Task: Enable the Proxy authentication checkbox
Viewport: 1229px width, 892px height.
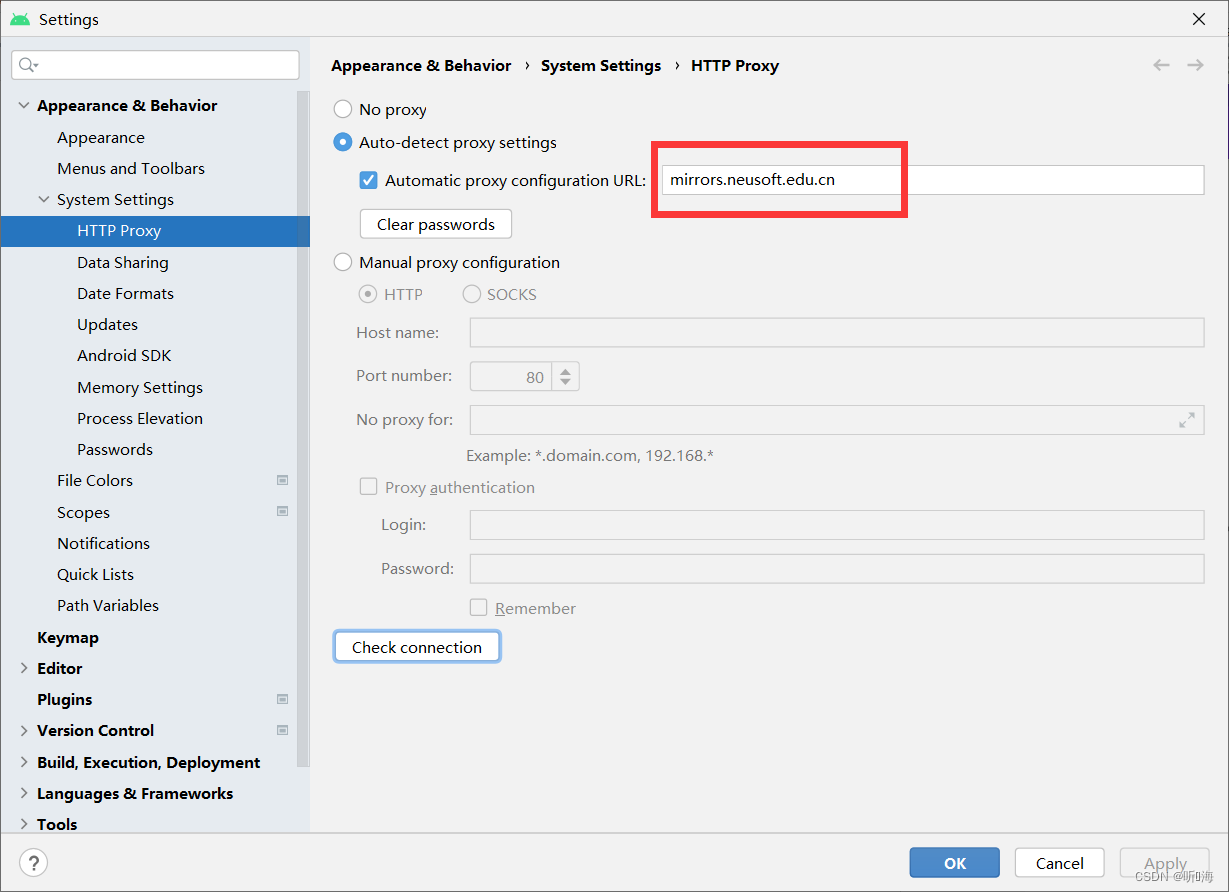Action: [x=368, y=487]
